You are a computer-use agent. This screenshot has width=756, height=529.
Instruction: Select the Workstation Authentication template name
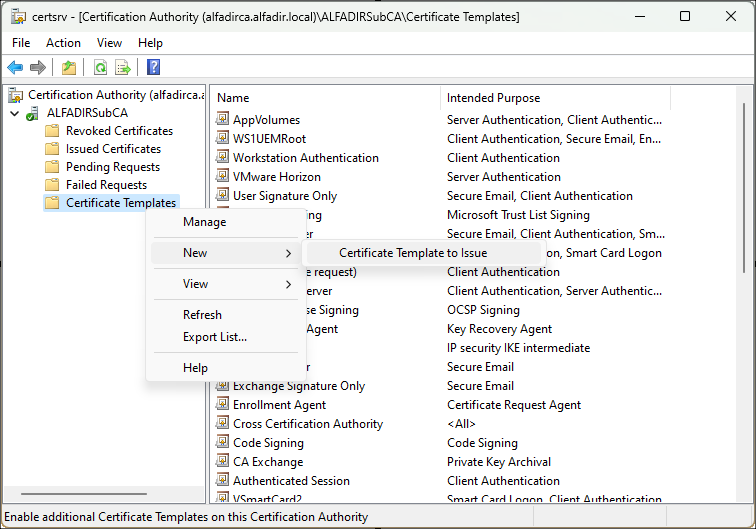tap(306, 158)
